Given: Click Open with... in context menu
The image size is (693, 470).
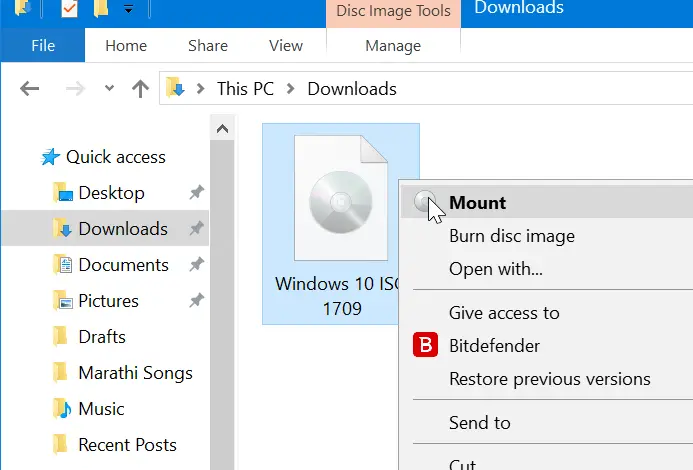Looking at the screenshot, I should tap(495, 269).
